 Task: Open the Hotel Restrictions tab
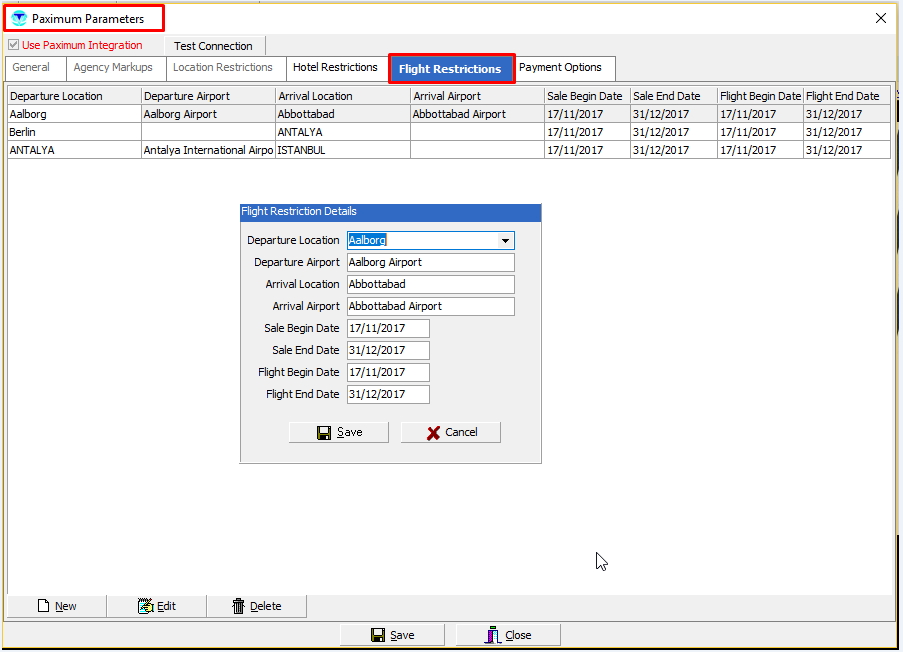pos(335,68)
